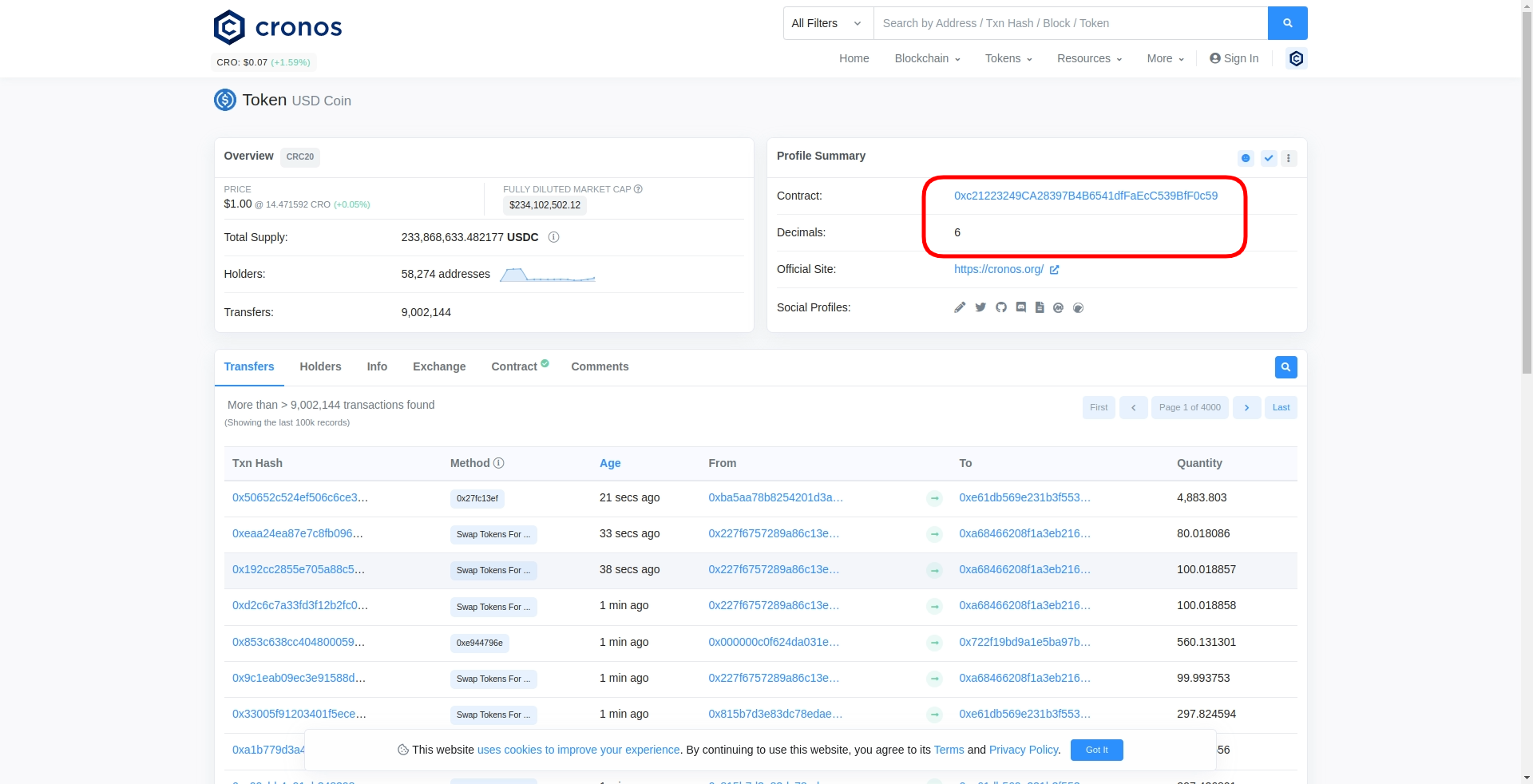
Task: Click the Method column info icon
Action: pyautogui.click(x=498, y=463)
